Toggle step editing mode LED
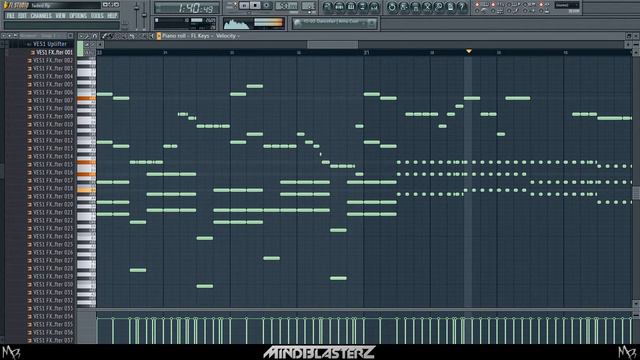The image size is (640, 360). point(509,11)
